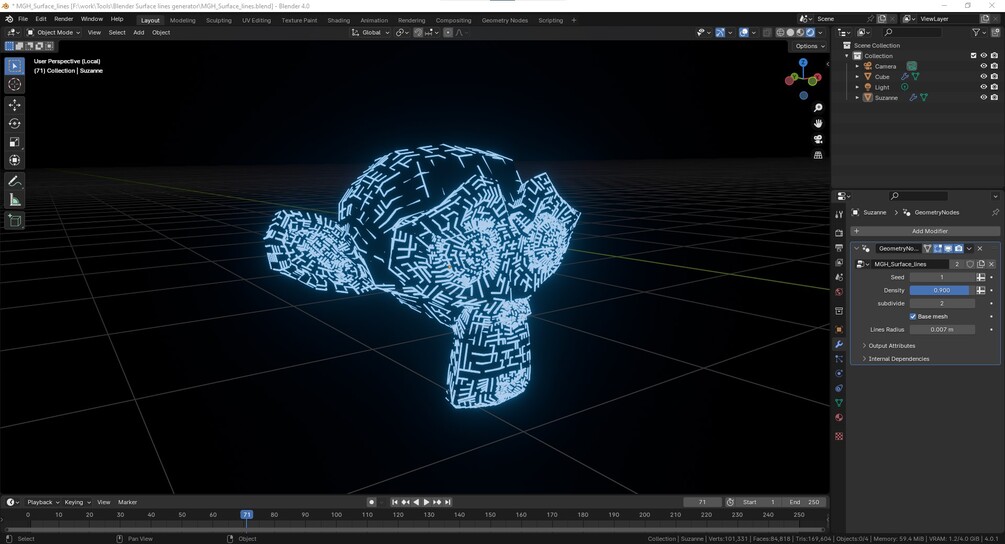Activate the Transform tool

14,160
